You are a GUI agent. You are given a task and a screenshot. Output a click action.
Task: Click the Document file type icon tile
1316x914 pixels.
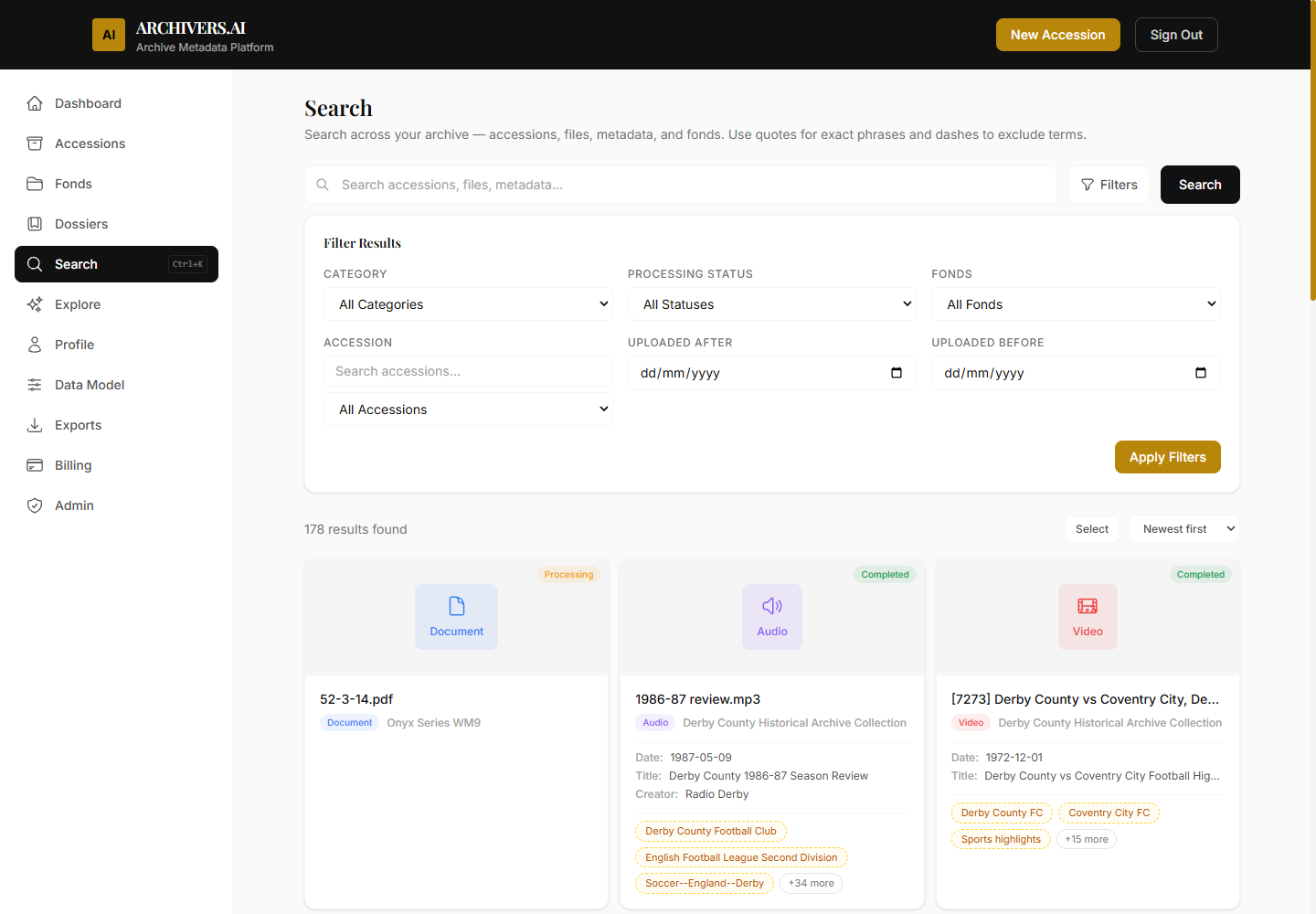[x=456, y=617]
